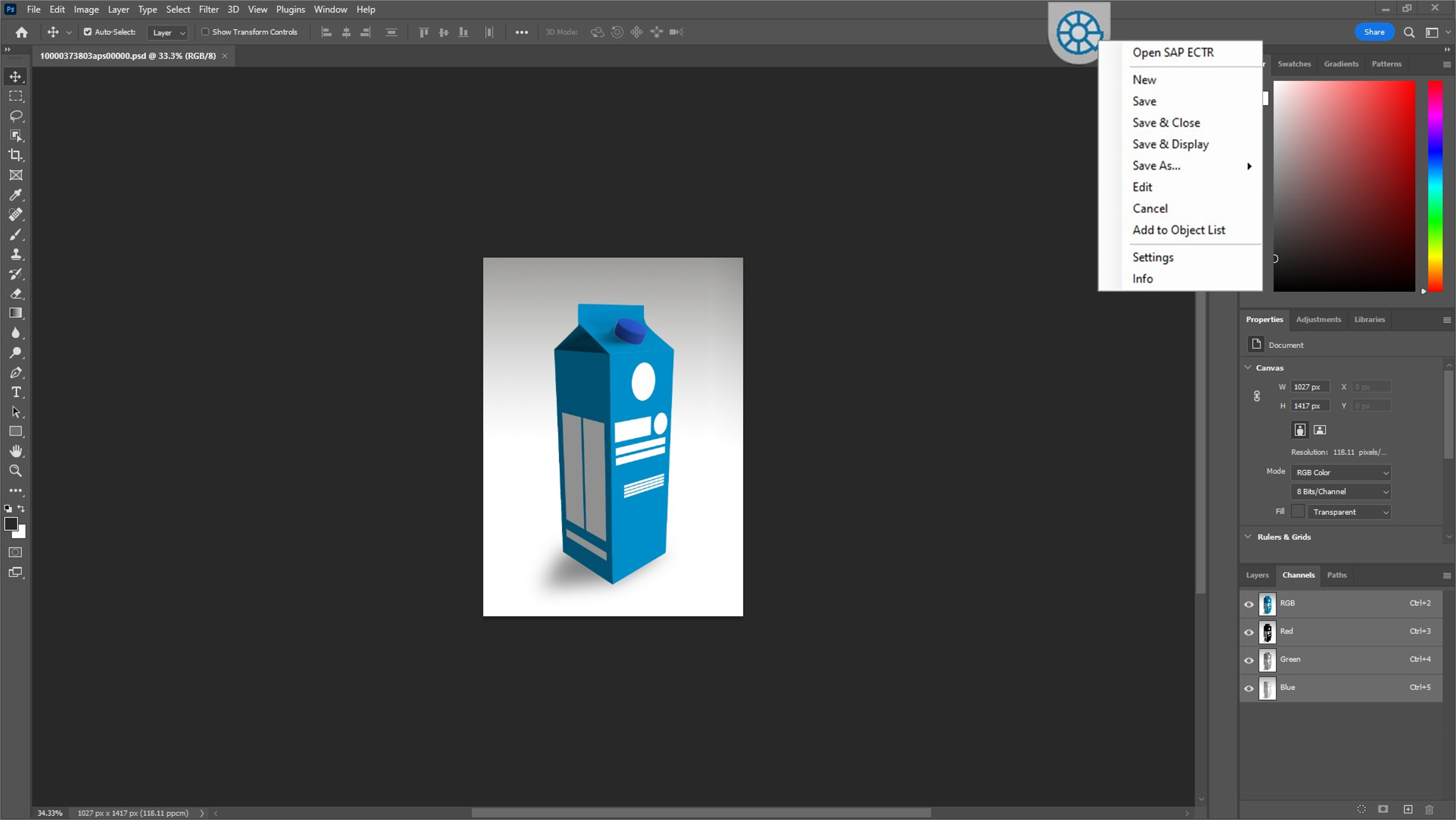Image resolution: width=1456 pixels, height=820 pixels.
Task: Open the Save As submenu
Action: pyautogui.click(x=1157, y=166)
